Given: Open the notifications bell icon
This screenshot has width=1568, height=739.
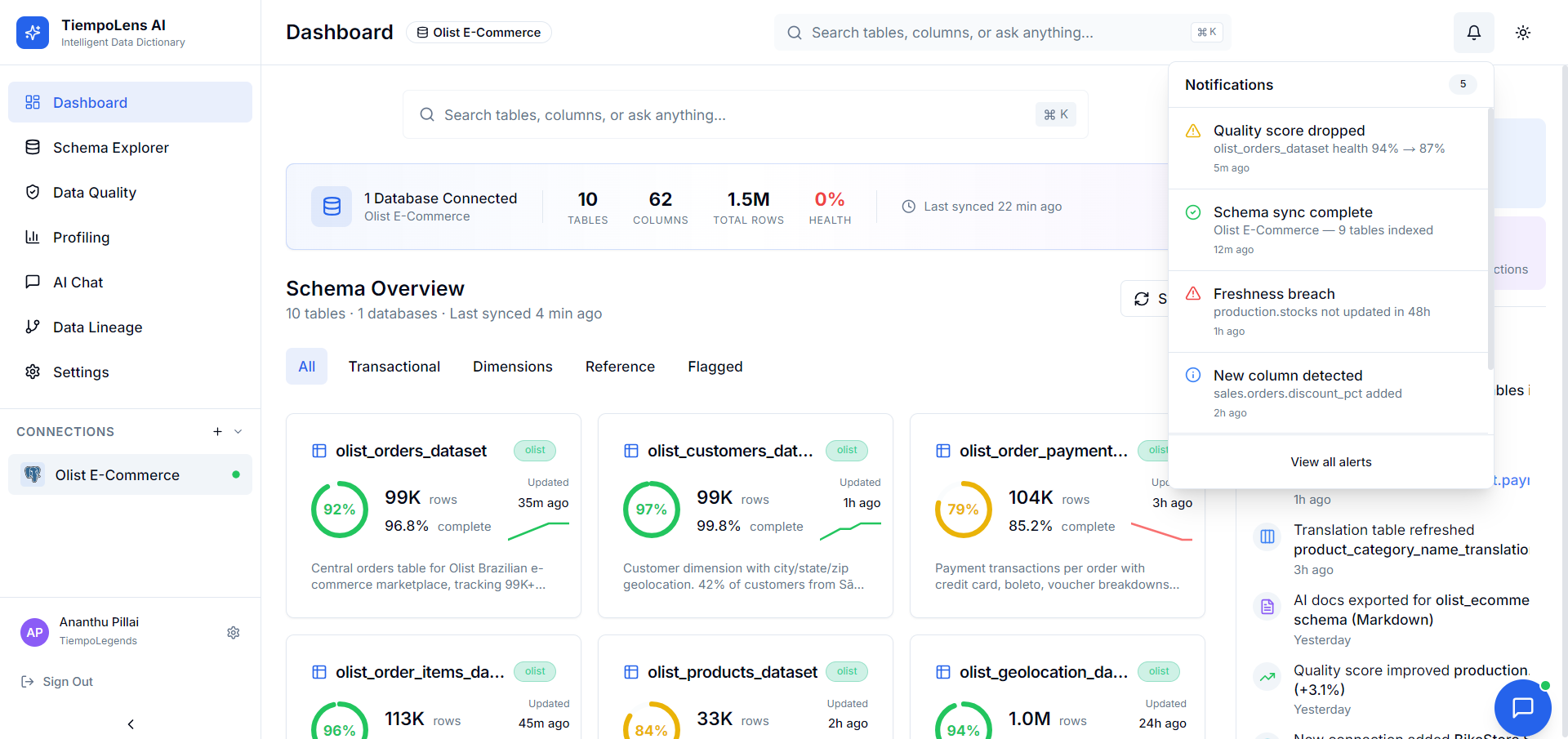Looking at the screenshot, I should coord(1474,33).
